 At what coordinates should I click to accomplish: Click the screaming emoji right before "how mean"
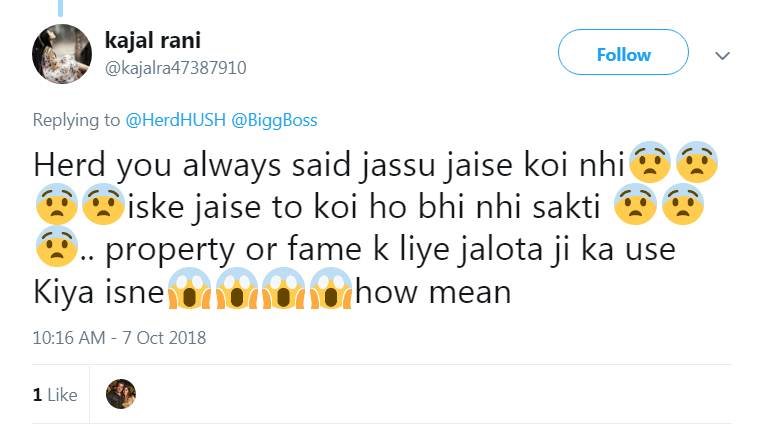click(332, 292)
